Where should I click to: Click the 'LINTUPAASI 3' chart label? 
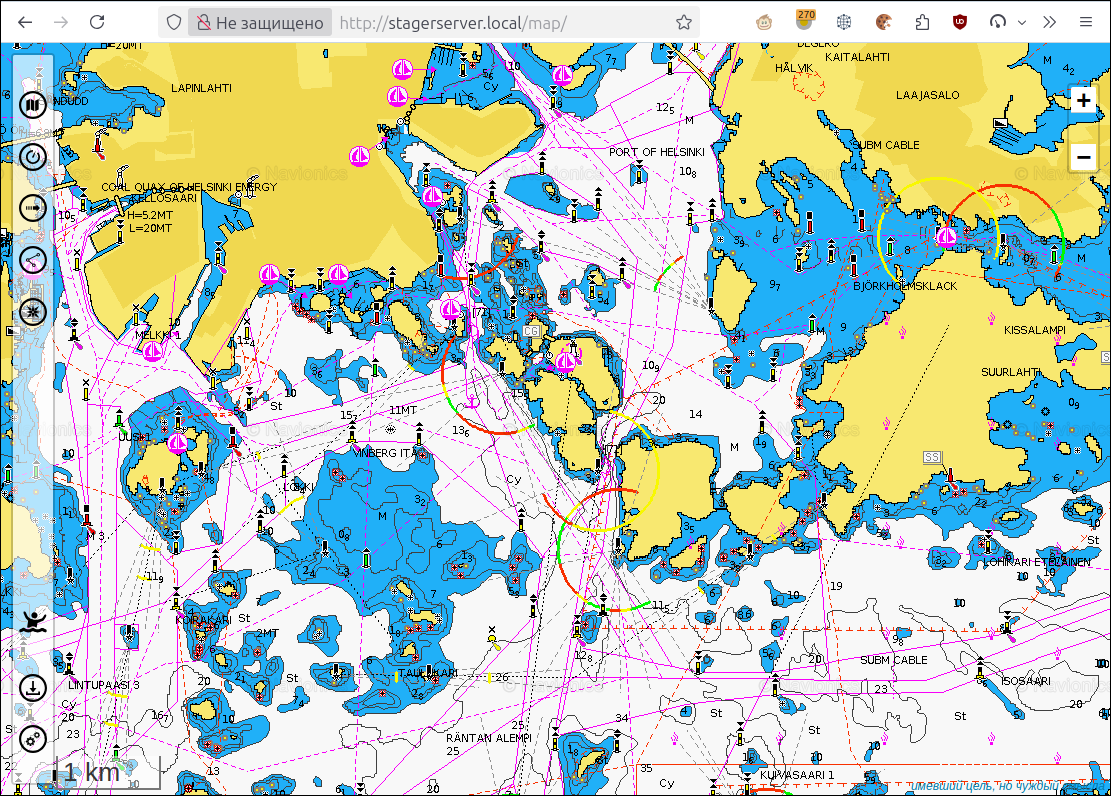coord(103,685)
